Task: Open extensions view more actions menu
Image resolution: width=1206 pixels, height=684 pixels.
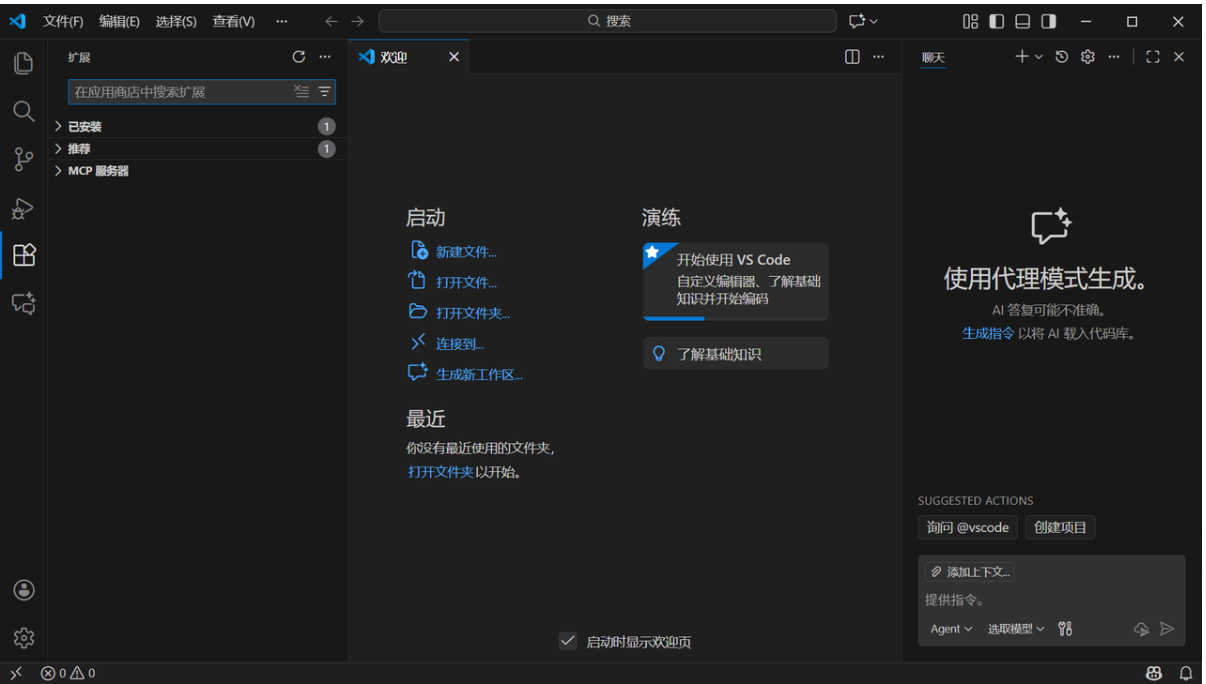Action: click(324, 57)
